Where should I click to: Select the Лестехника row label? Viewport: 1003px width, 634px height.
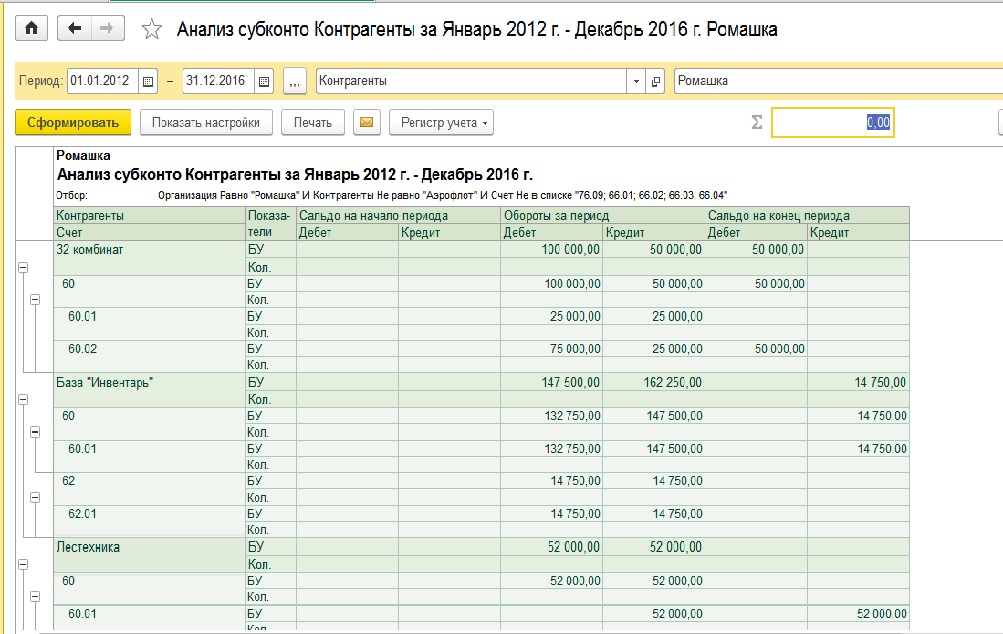[x=88, y=547]
